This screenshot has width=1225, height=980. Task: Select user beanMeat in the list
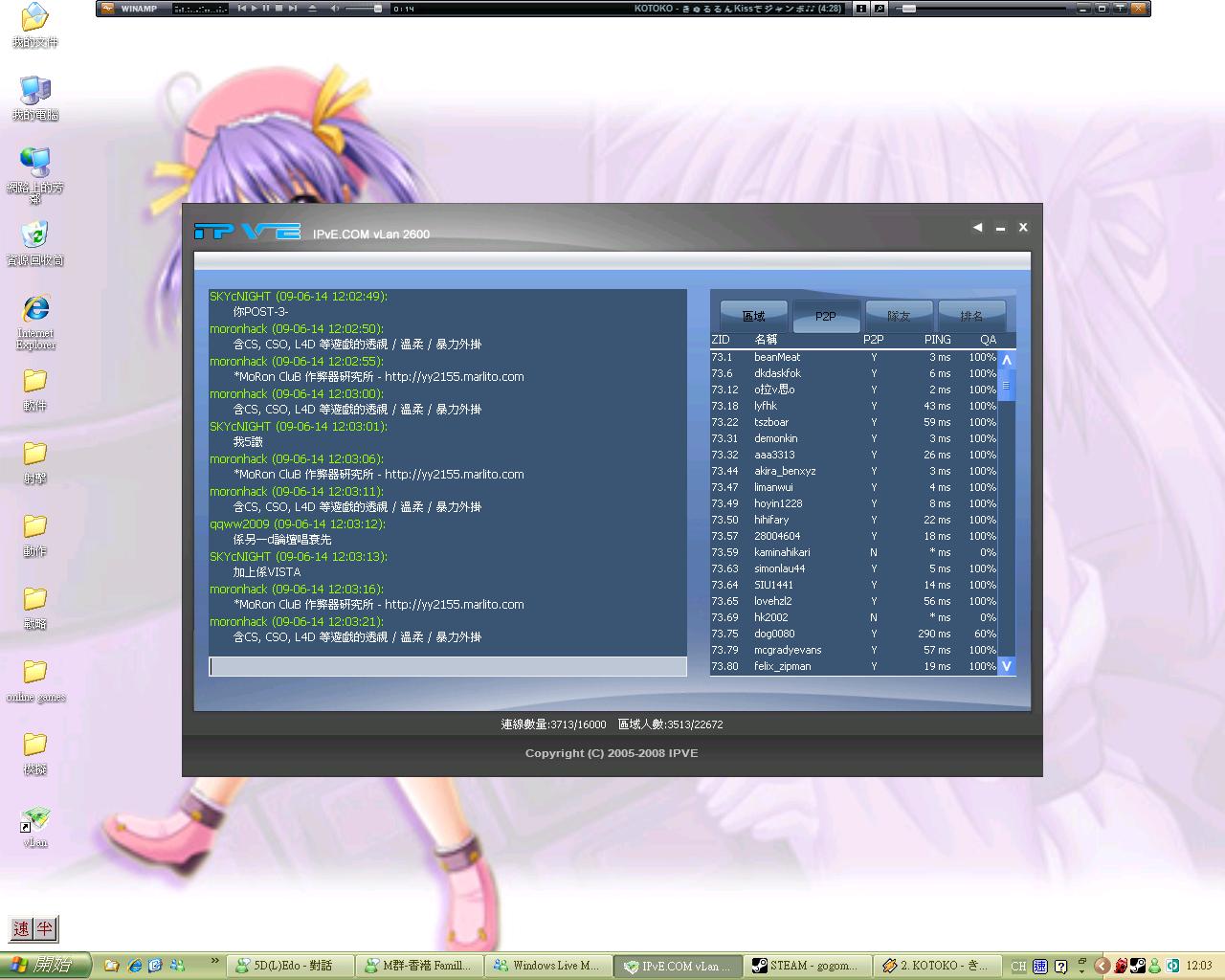click(x=777, y=357)
